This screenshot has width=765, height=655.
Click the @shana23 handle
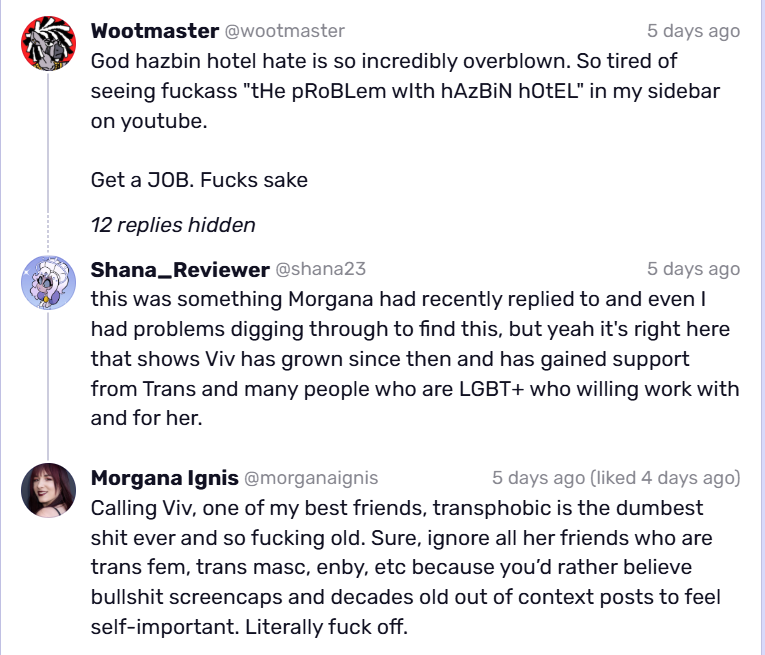click(x=321, y=269)
